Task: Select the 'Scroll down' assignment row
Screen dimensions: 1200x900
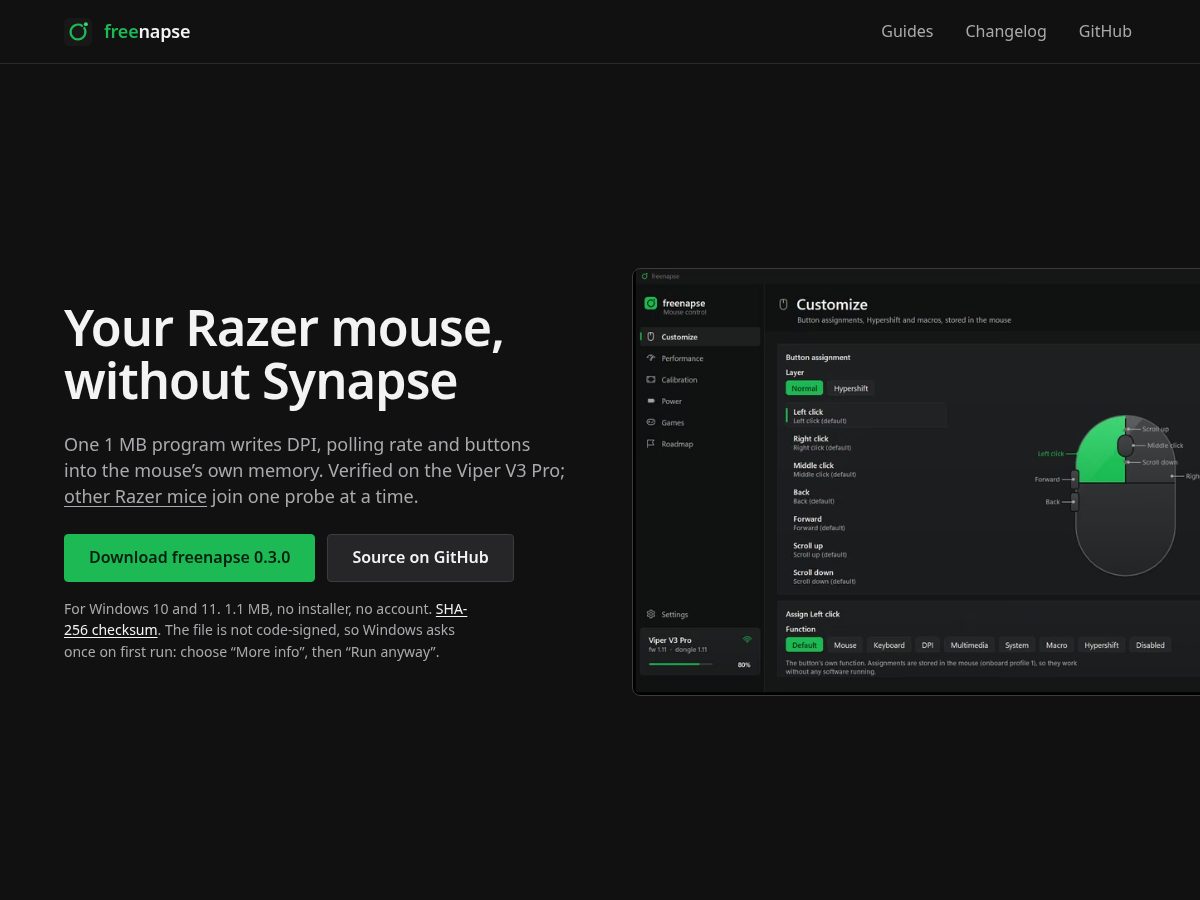Action: [866, 577]
